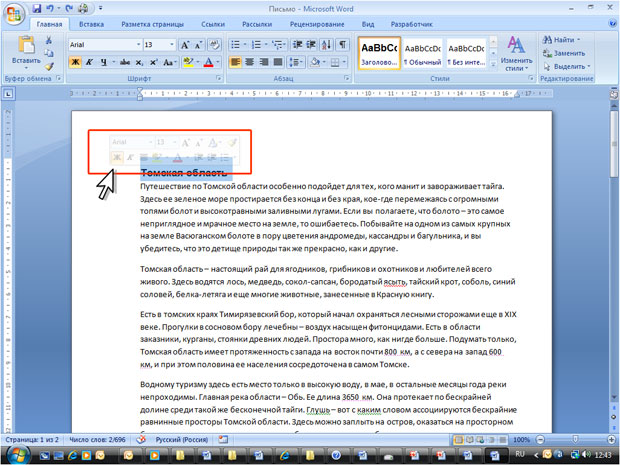Toggle Align Text Left button
Viewport: 620px width, 465px height.
click(x=235, y=62)
